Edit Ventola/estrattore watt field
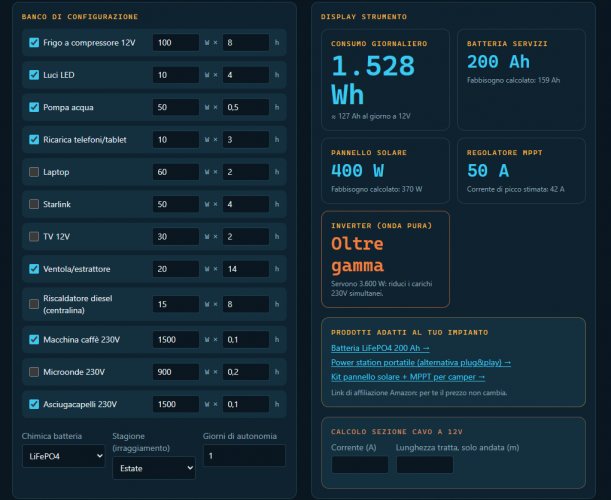The image size is (611, 500). 176,269
